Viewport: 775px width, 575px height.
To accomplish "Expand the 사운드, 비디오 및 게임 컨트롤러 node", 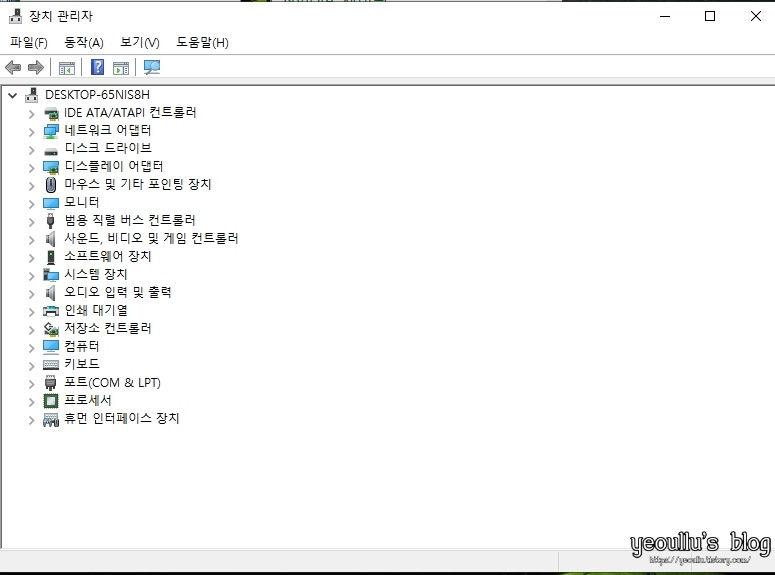I will click(x=32, y=240).
